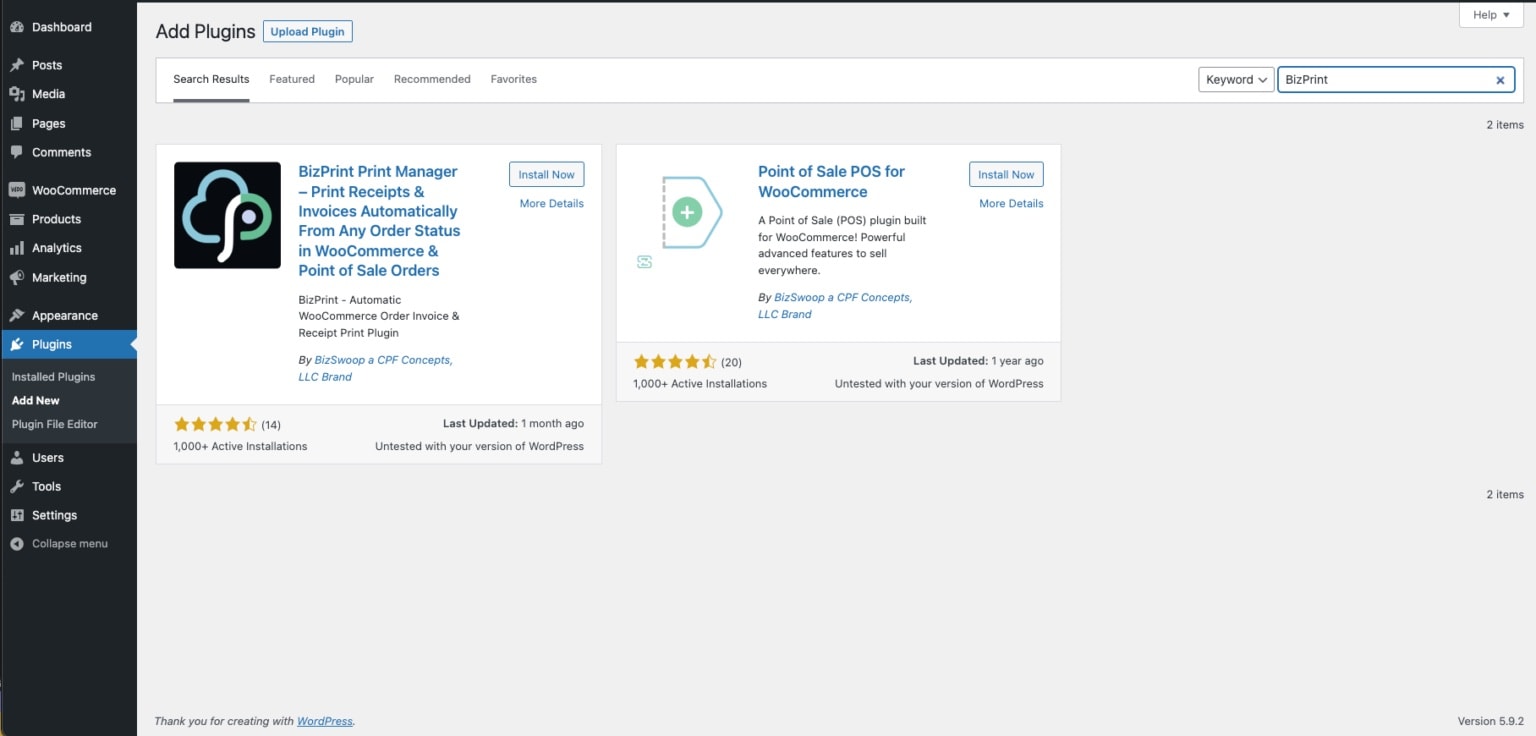Image resolution: width=1536 pixels, height=736 pixels.
Task: Open the Tools wrench icon
Action: [17, 486]
